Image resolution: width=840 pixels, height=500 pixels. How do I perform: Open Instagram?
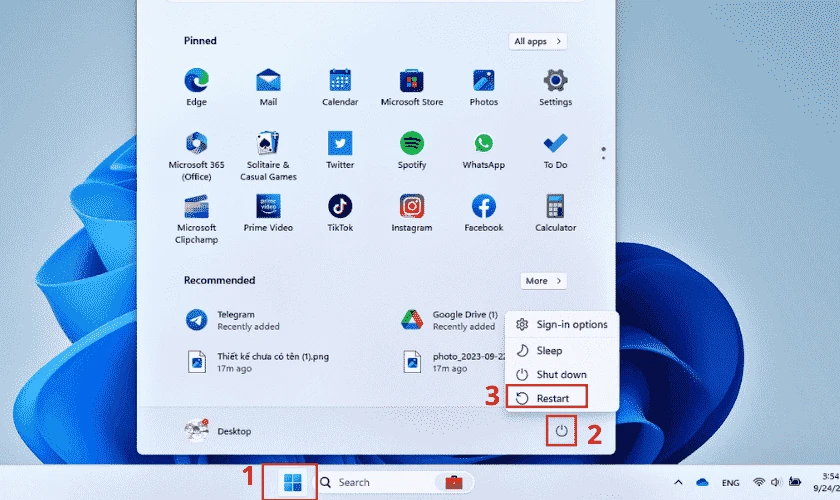pos(411,213)
